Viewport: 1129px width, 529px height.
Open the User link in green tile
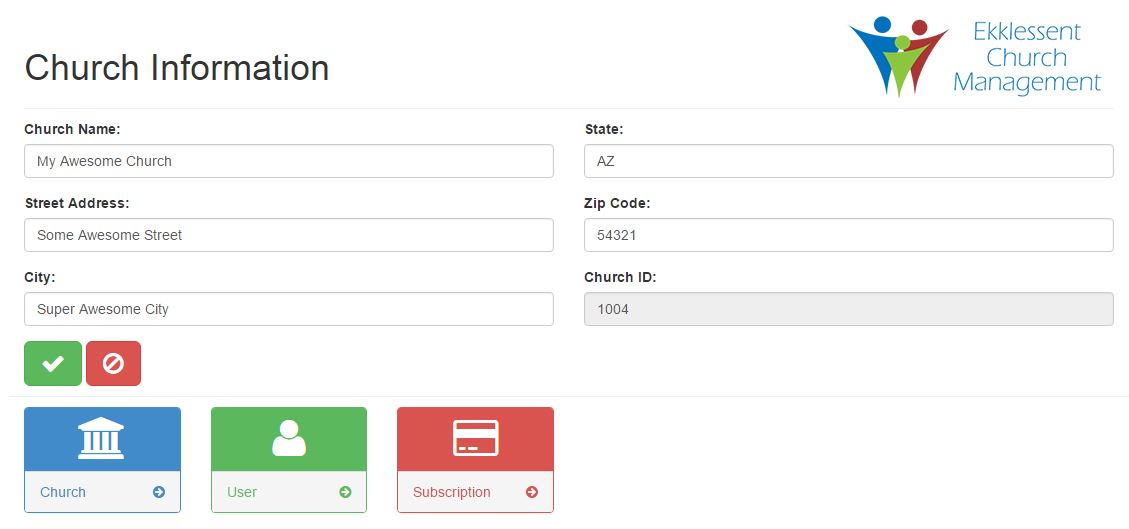tap(242, 492)
